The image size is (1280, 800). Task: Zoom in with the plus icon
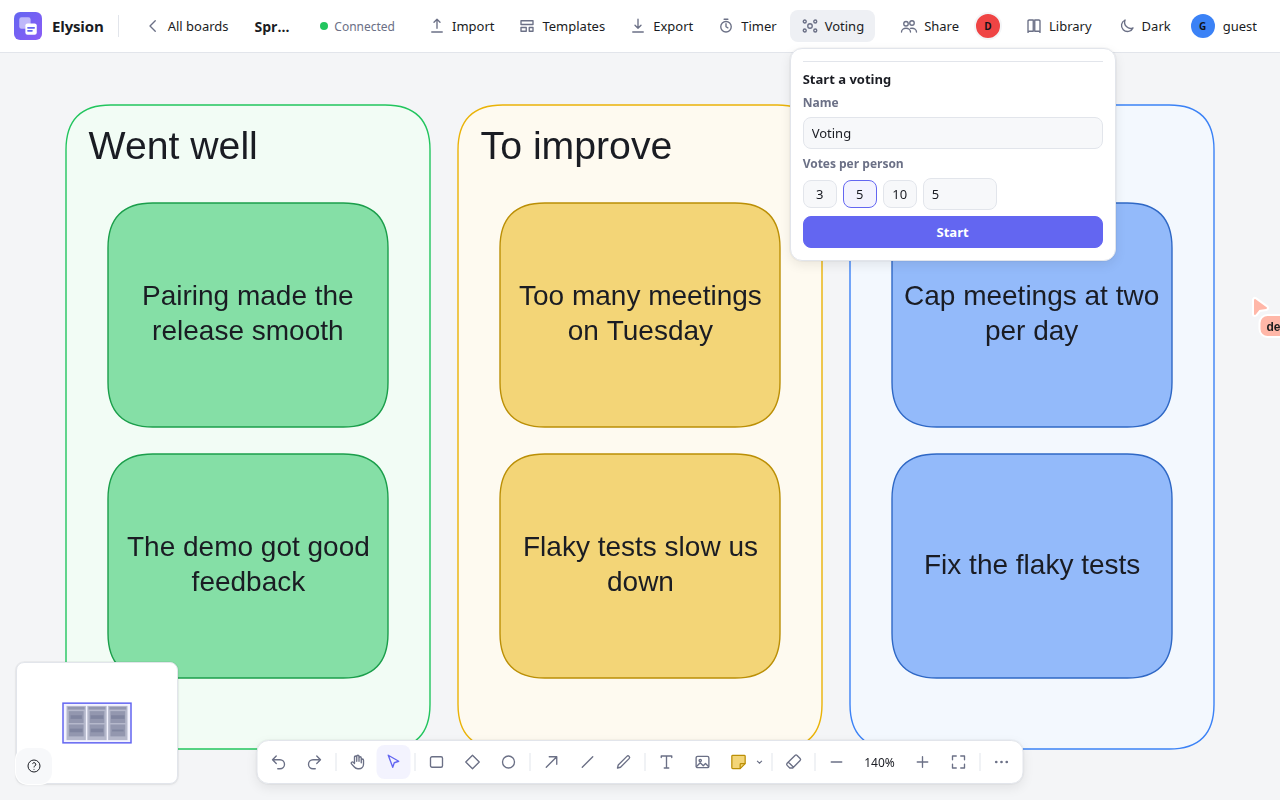click(922, 762)
